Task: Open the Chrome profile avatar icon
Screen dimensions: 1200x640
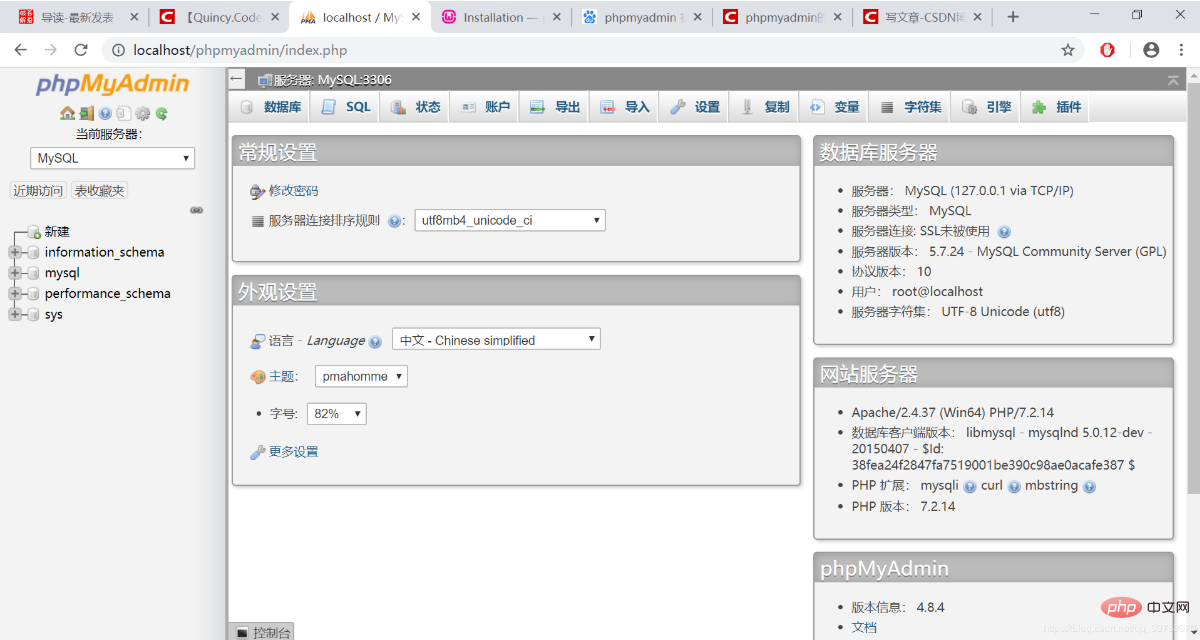Action: 1151,50
